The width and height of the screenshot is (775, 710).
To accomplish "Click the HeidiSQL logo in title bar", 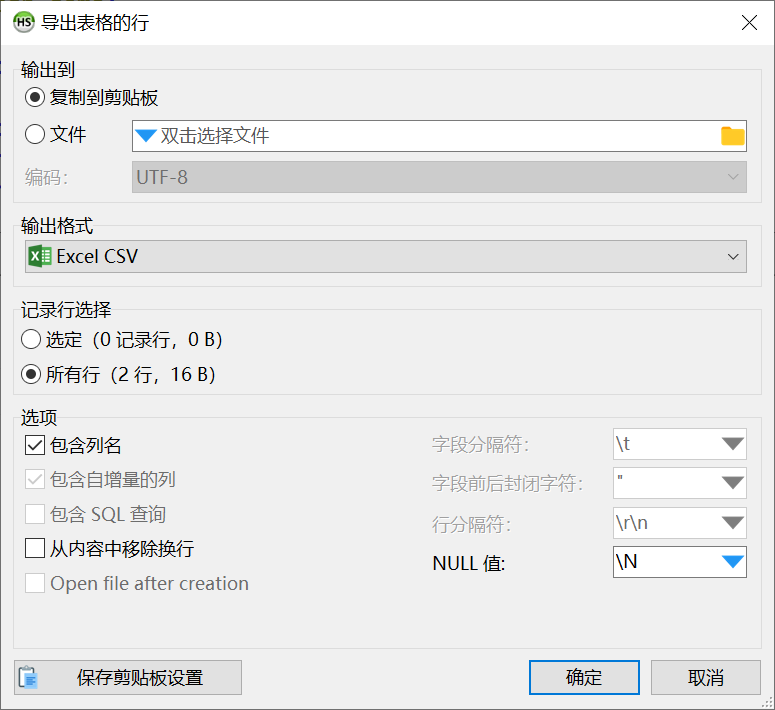I will 23,22.
